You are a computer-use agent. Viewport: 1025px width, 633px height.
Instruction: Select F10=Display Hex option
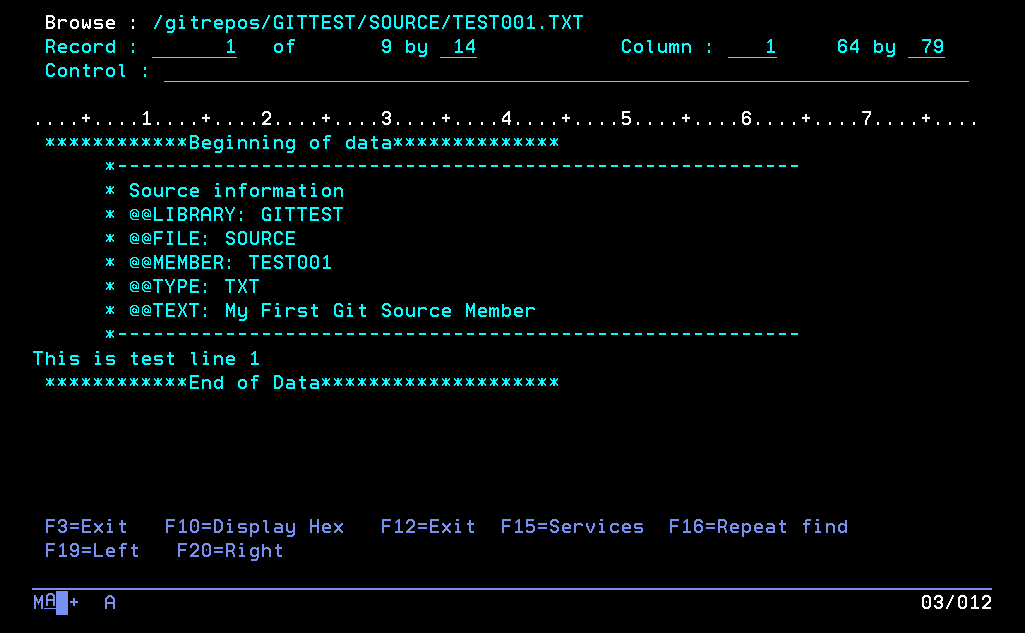(254, 527)
